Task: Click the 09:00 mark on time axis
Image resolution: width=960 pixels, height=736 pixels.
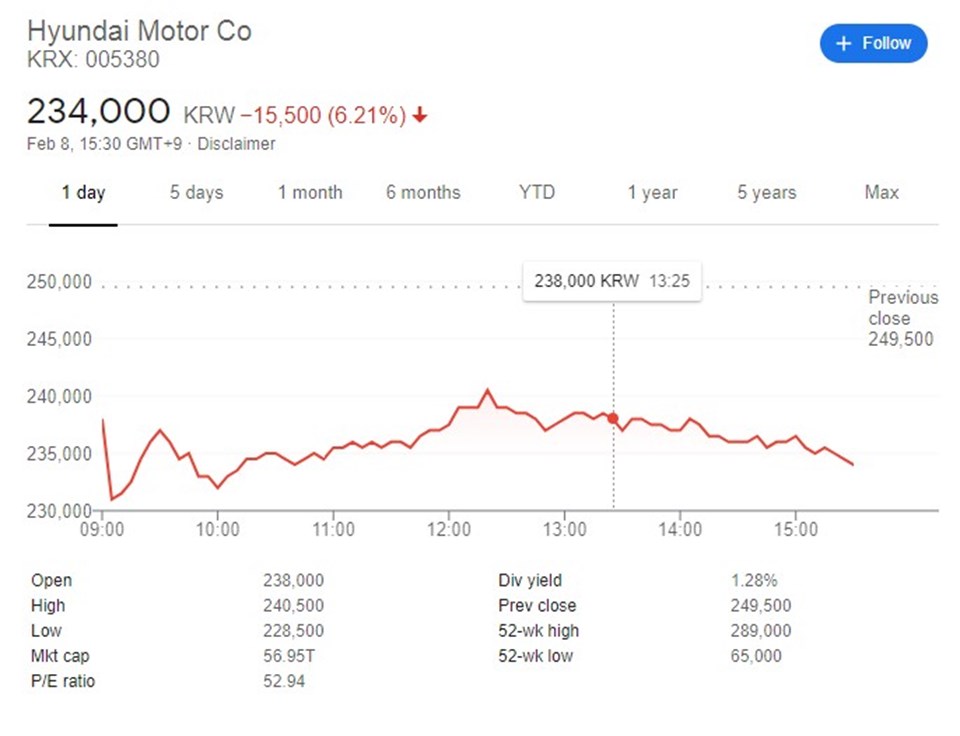Action: [x=102, y=527]
